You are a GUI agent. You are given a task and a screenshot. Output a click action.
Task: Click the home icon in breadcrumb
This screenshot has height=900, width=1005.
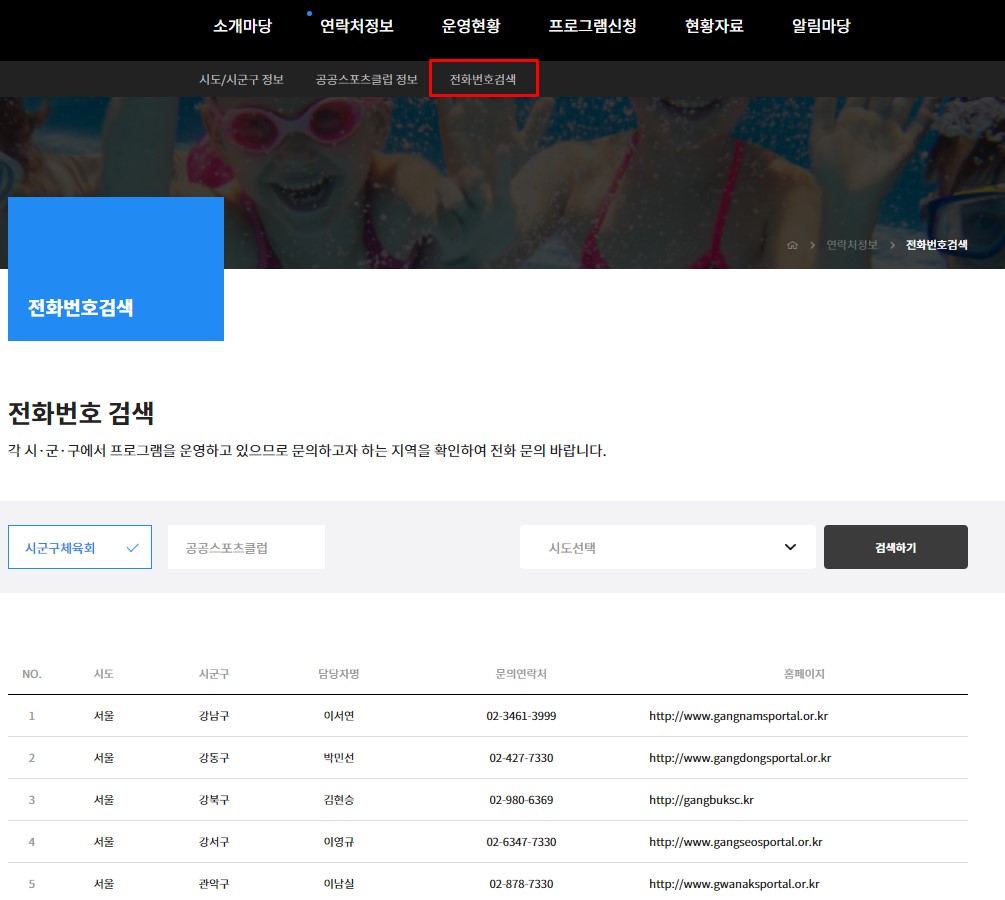coord(792,245)
